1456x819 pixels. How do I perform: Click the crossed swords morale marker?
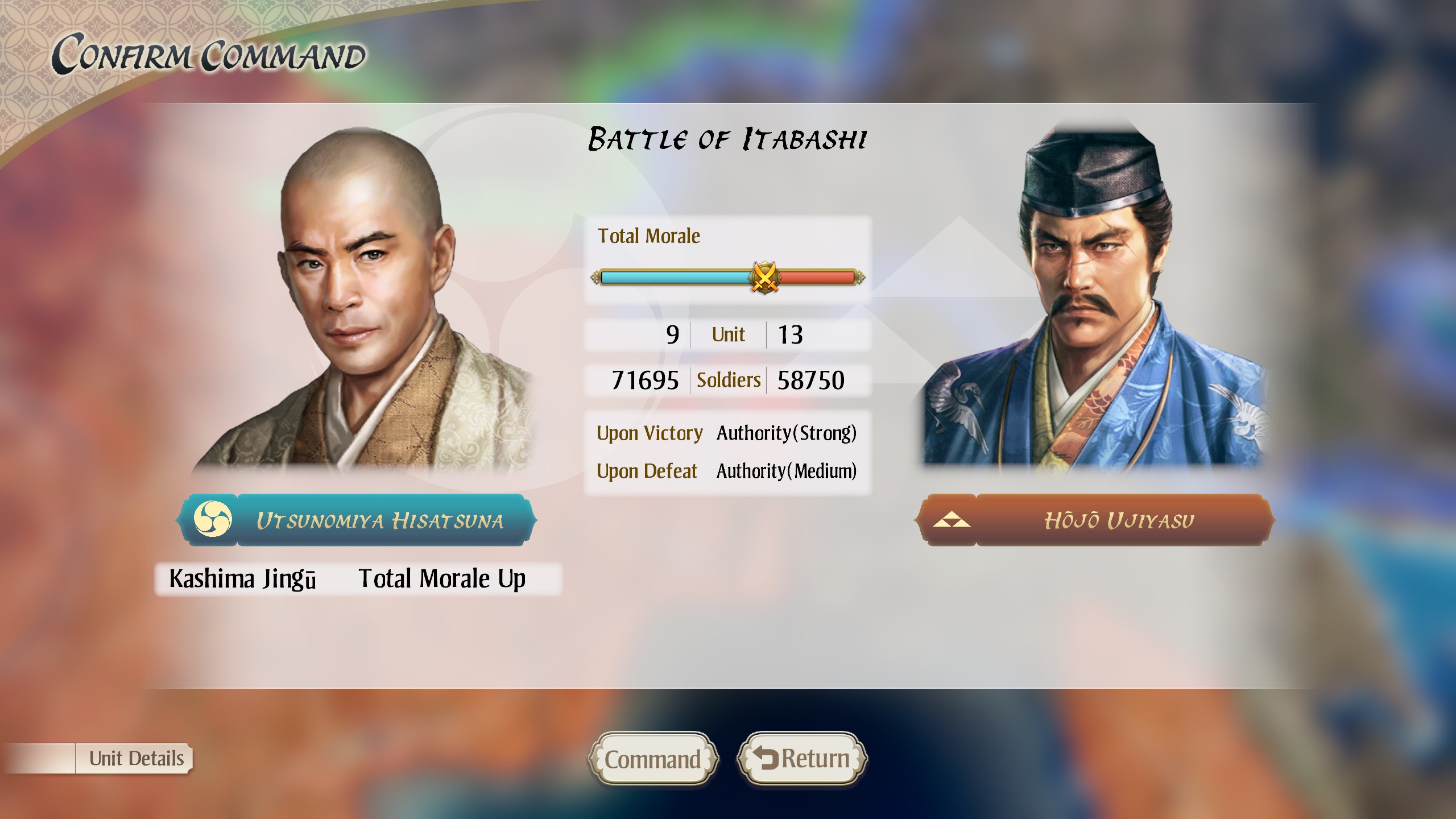tap(764, 277)
